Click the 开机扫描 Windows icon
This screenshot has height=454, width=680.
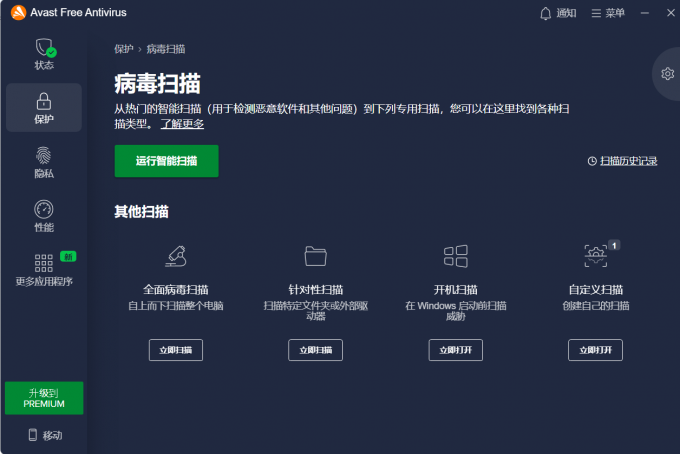coord(455,256)
